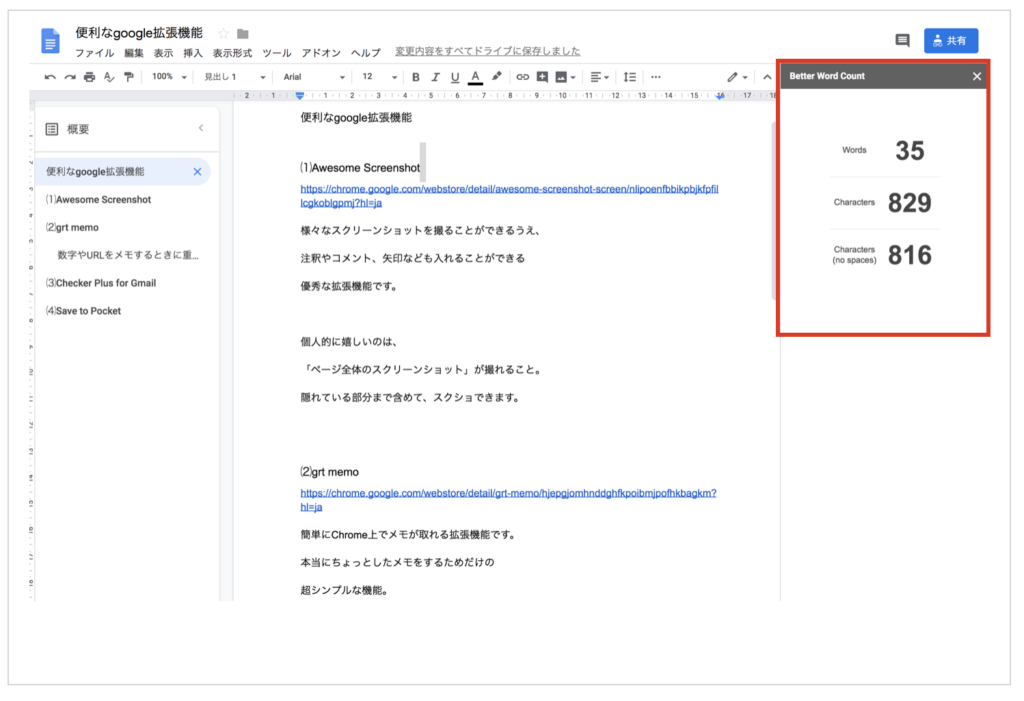The height and width of the screenshot is (701, 1024).
Task: Click the 便利なgoogle拡張機能 title in the document
Action: (x=356, y=118)
